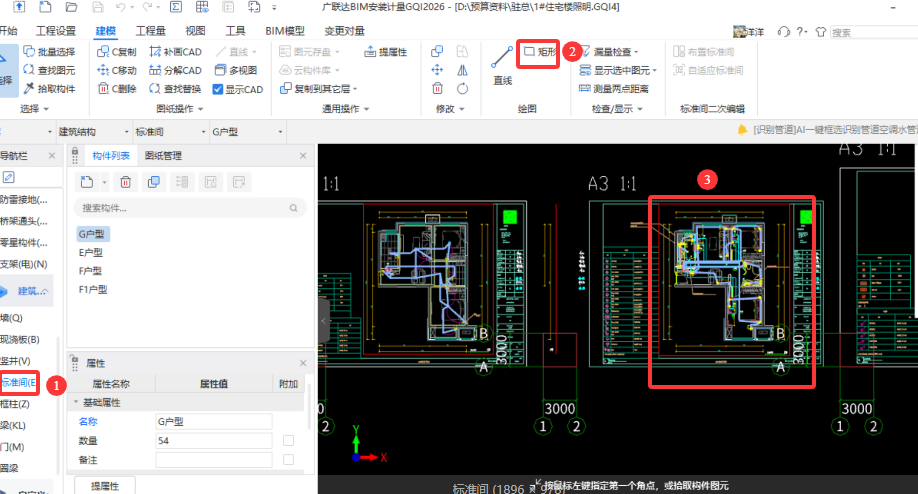Click the table view icon in quick access

click(x=202, y=7)
